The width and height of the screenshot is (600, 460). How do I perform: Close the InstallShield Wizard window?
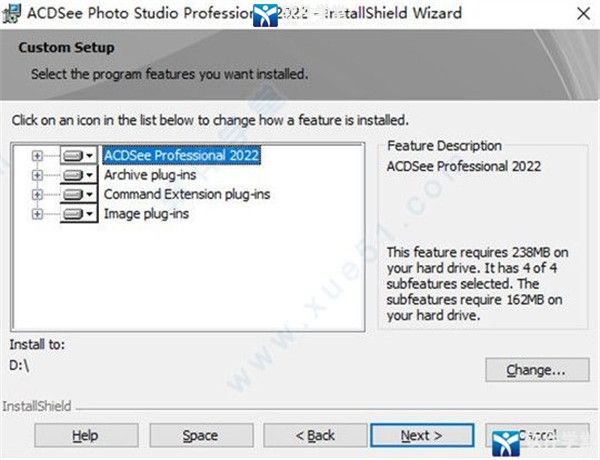pyautogui.click(x=584, y=14)
